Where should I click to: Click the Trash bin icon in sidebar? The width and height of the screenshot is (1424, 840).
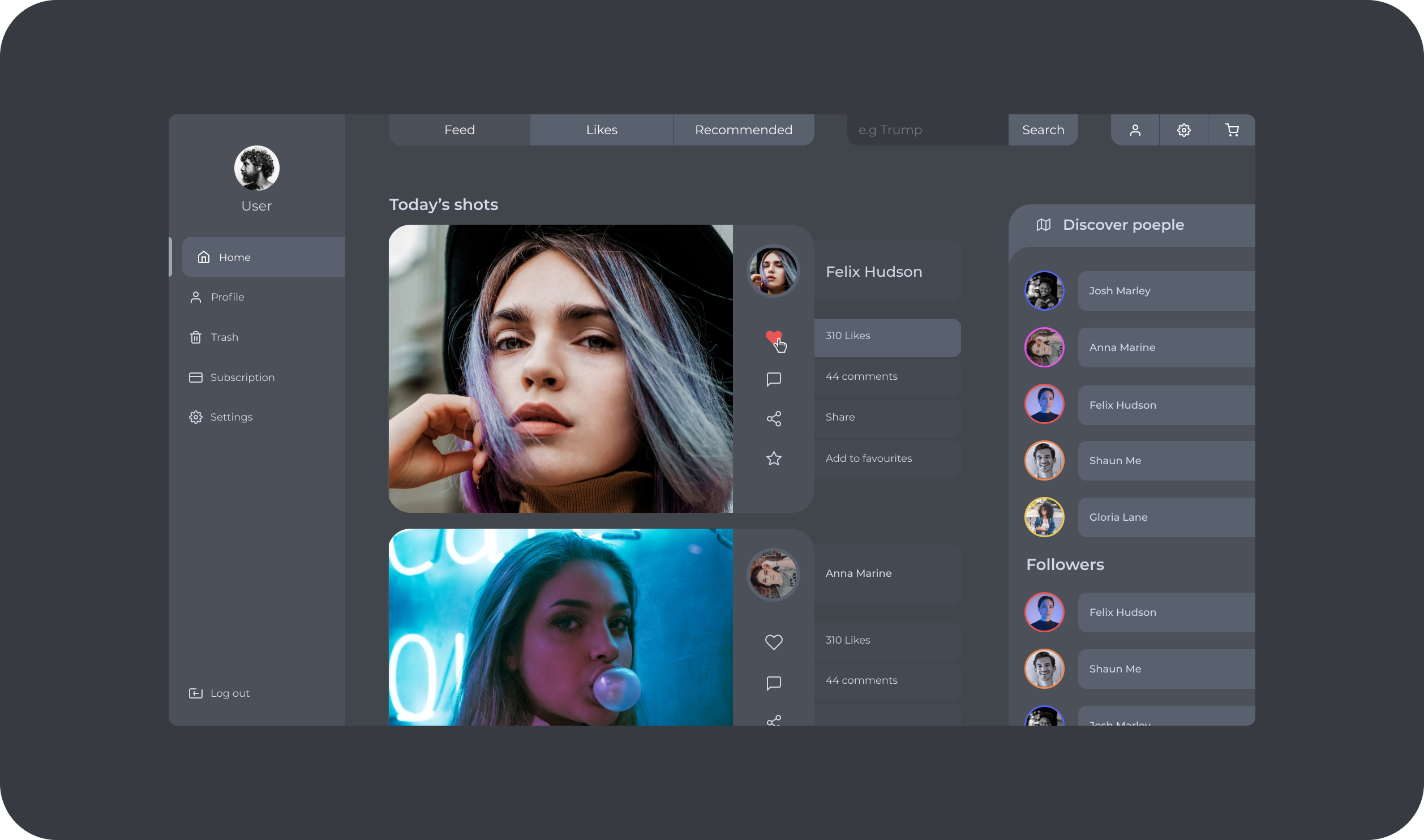coord(196,337)
